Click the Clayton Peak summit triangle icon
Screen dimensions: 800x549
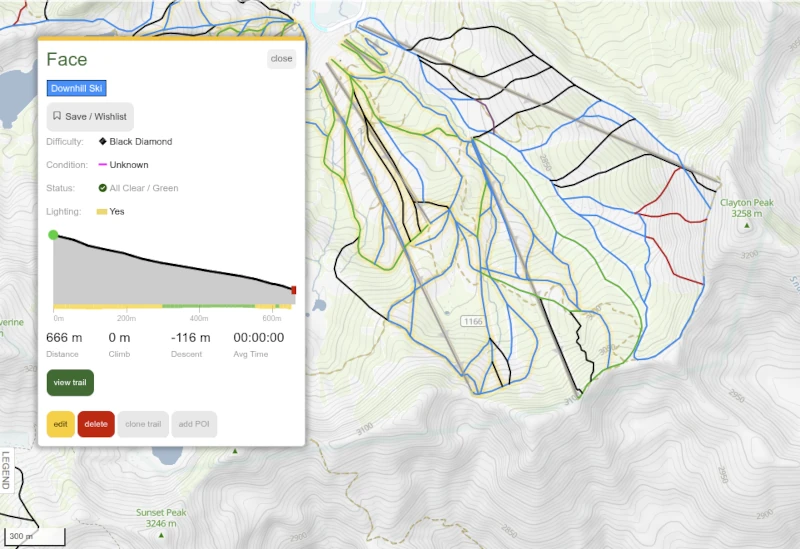pyautogui.click(x=747, y=225)
